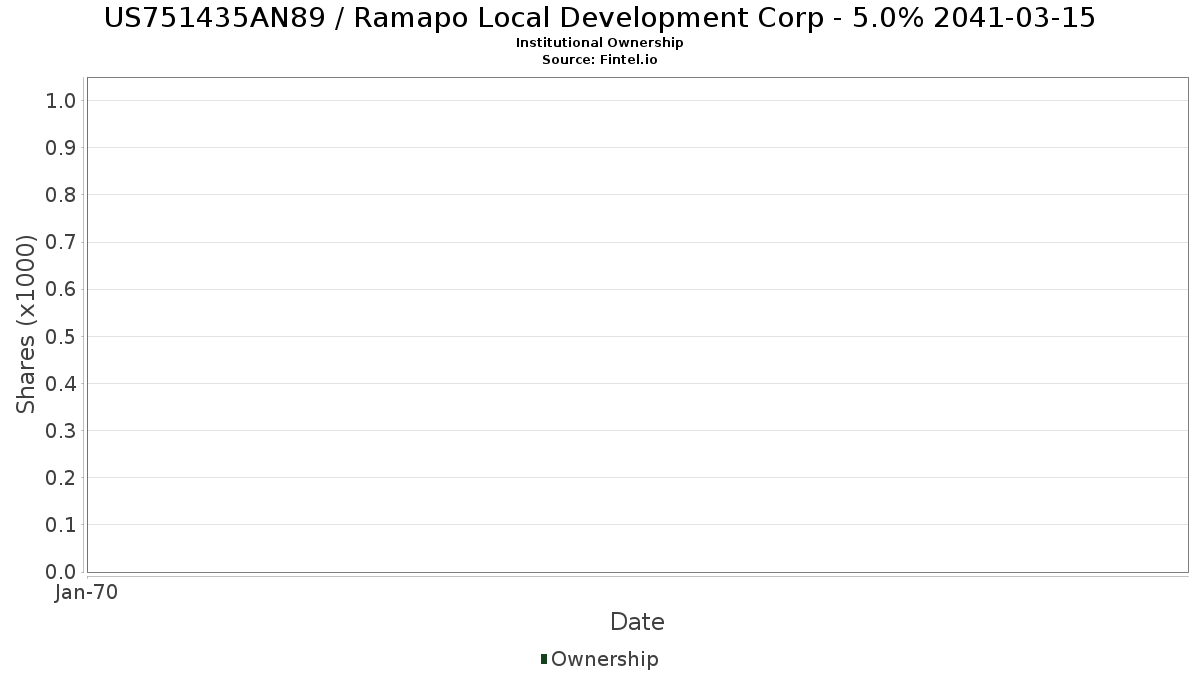Image resolution: width=1200 pixels, height=675 pixels.
Task: Select the 0.6 y-axis tick label
Action: click(x=61, y=289)
